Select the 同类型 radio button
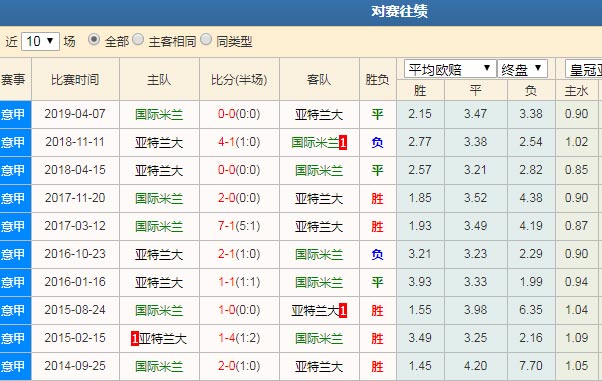 206,40
